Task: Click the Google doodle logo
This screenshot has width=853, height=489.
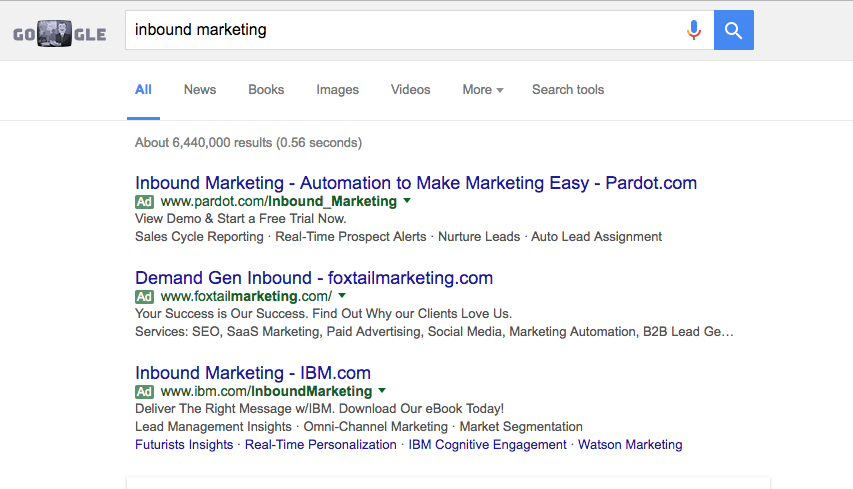Action: click(x=59, y=32)
